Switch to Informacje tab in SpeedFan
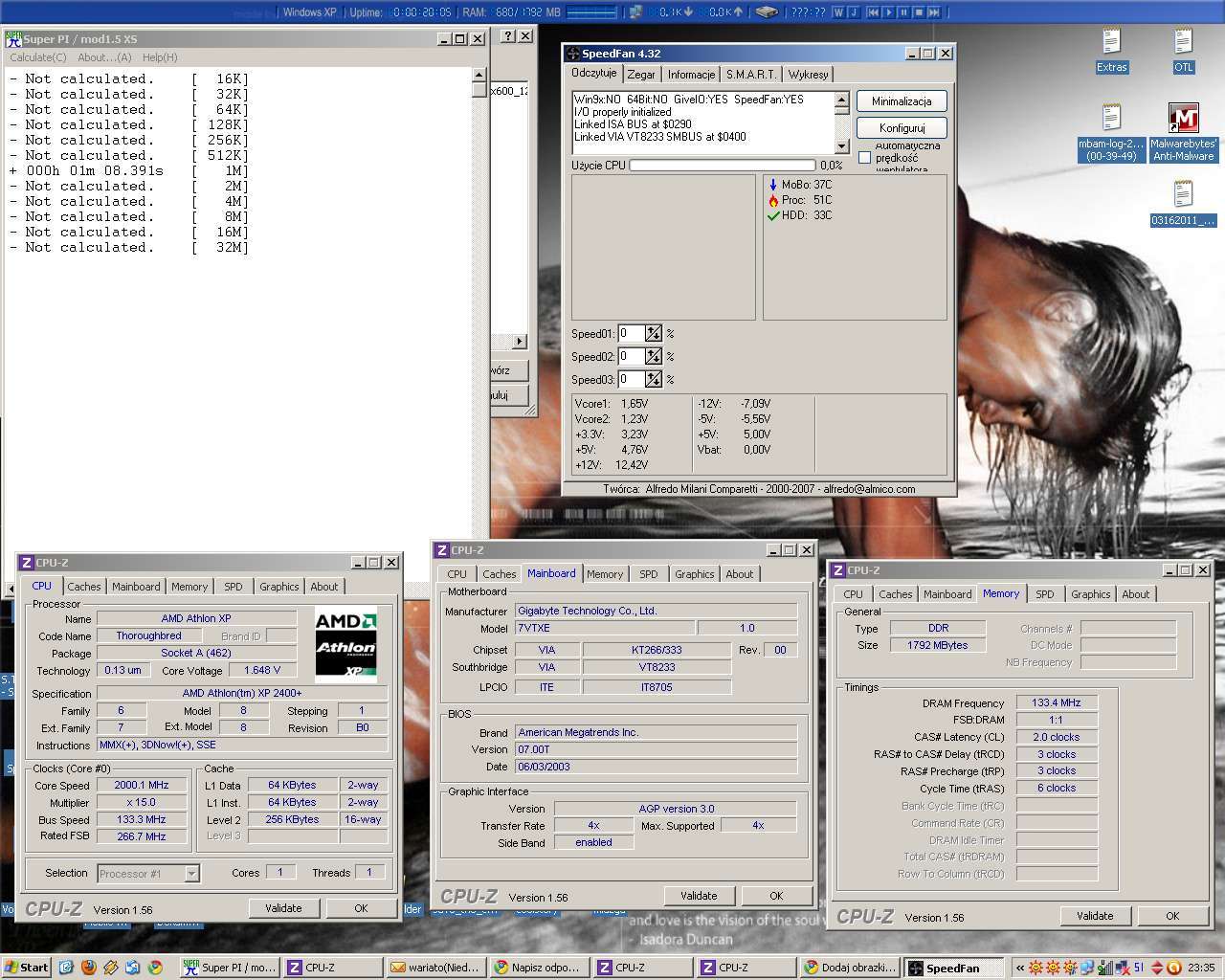Image resolution: width=1225 pixels, height=980 pixels. coord(691,75)
